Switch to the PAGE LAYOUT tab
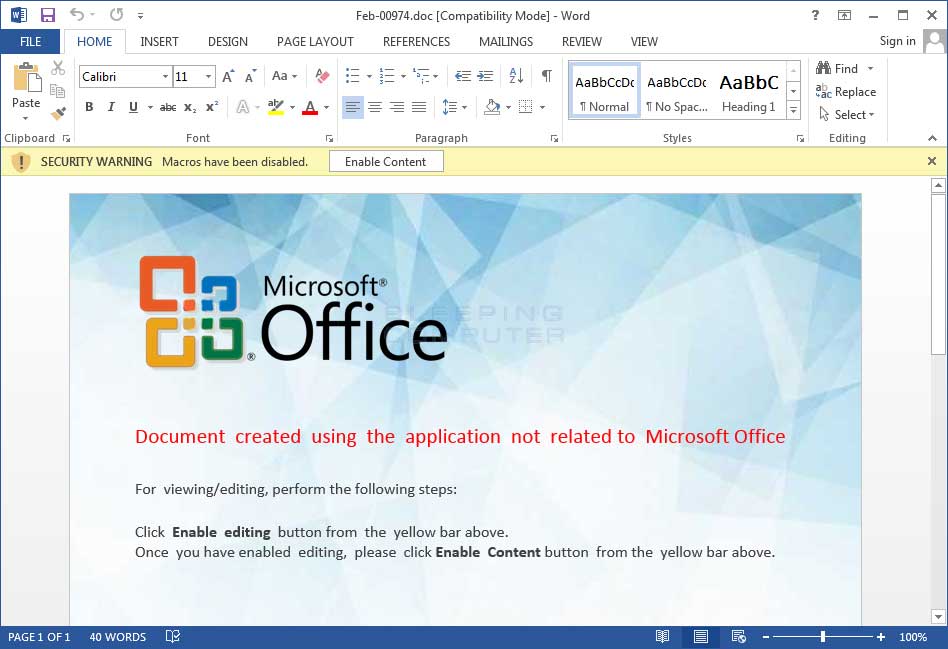 tap(315, 42)
